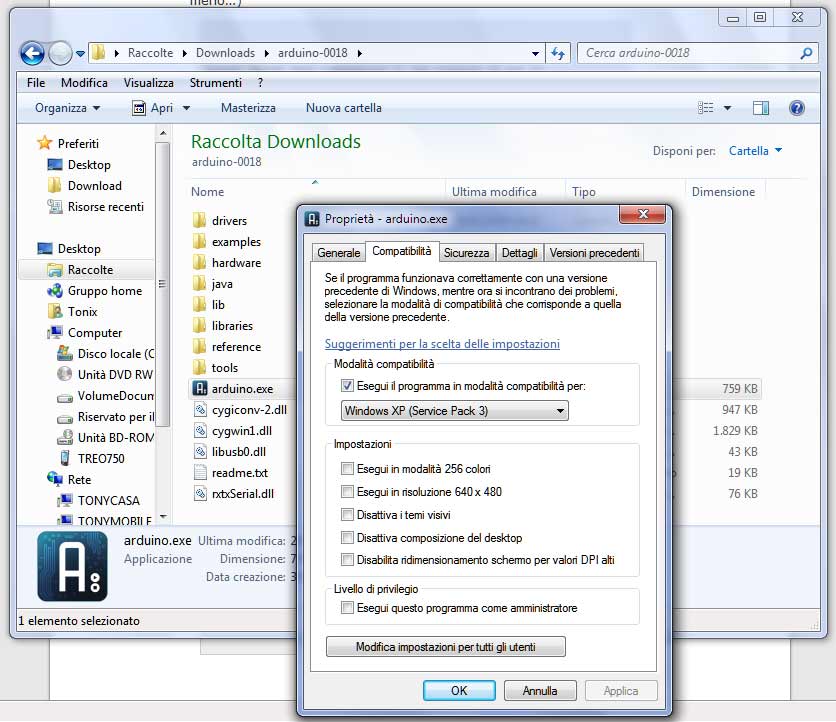Open the File menu
836x722 pixels.
pyautogui.click(x=36, y=83)
